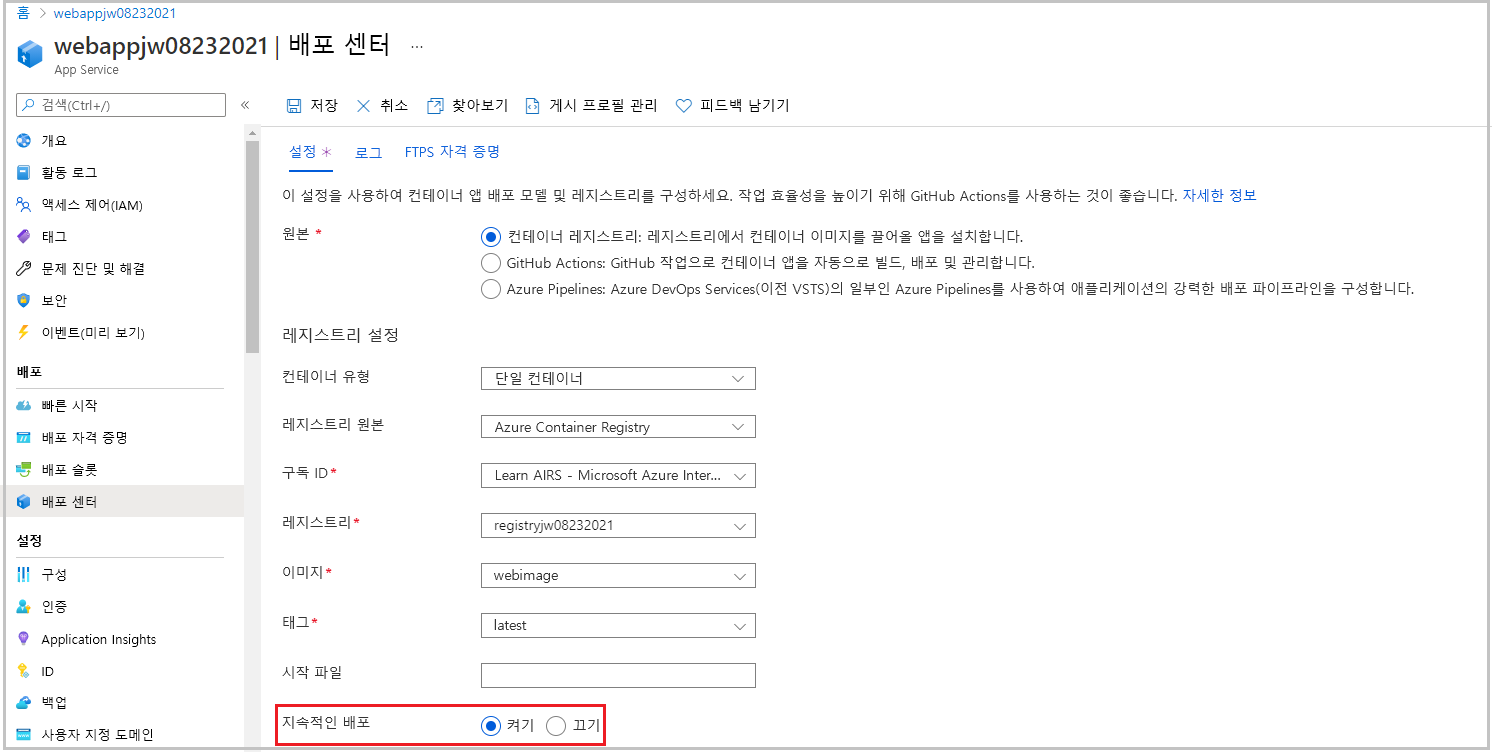Screen dimensions: 1492x752
Task: Click the 시작 파일 input field
Action: 618,675
